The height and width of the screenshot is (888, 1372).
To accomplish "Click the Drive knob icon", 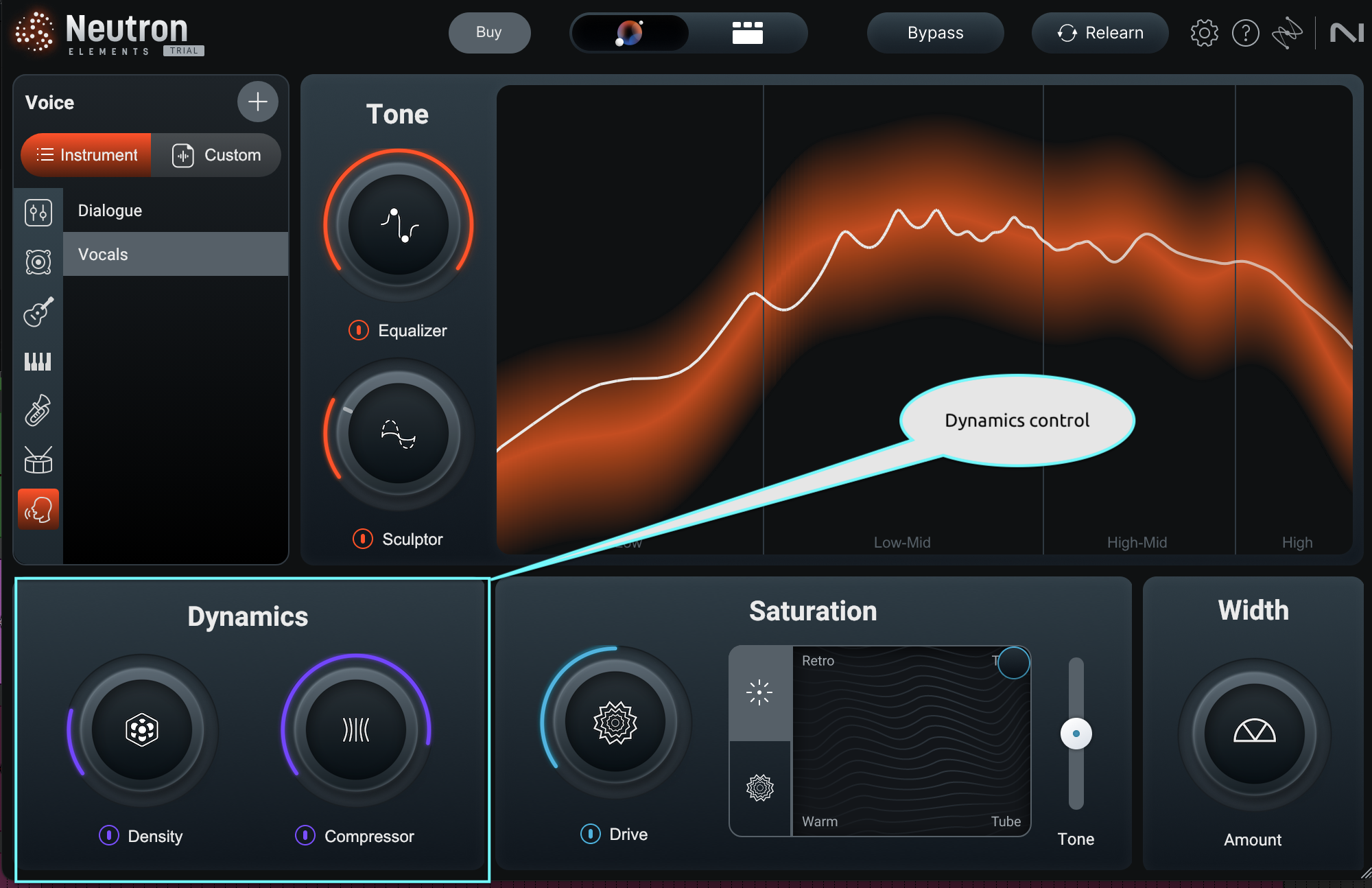I will click(x=615, y=722).
